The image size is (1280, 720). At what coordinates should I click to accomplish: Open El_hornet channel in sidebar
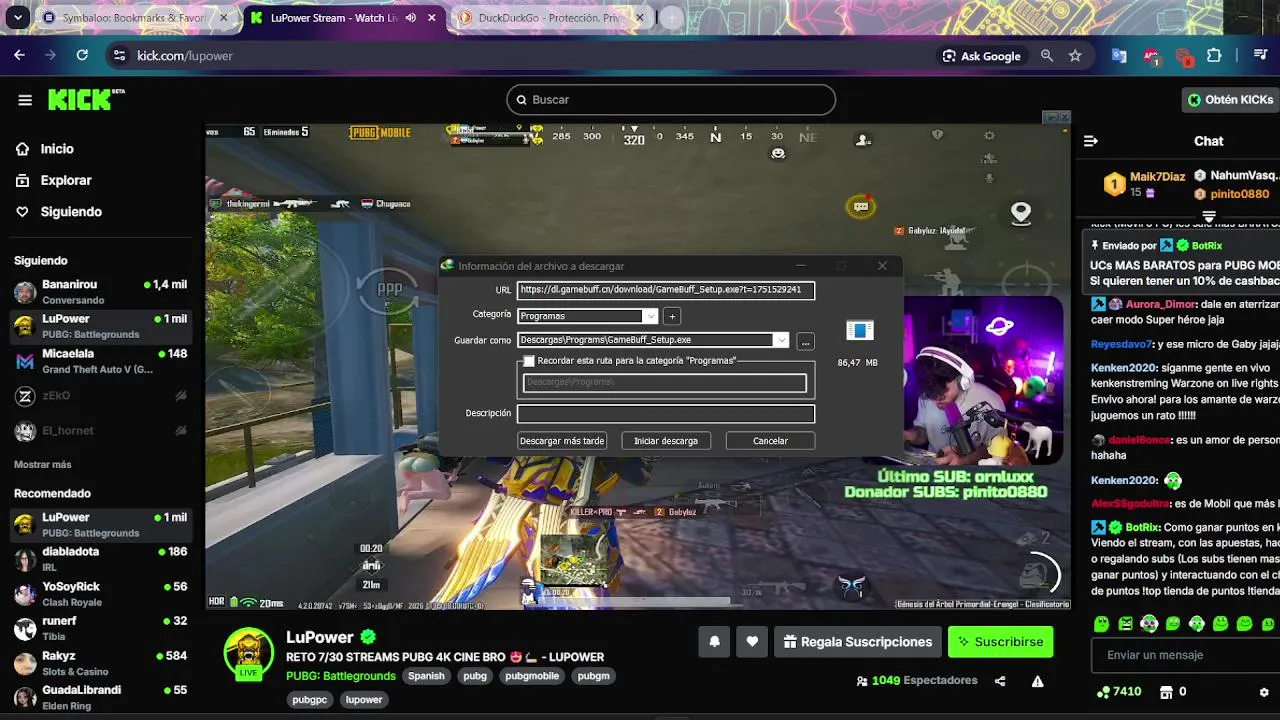point(99,431)
